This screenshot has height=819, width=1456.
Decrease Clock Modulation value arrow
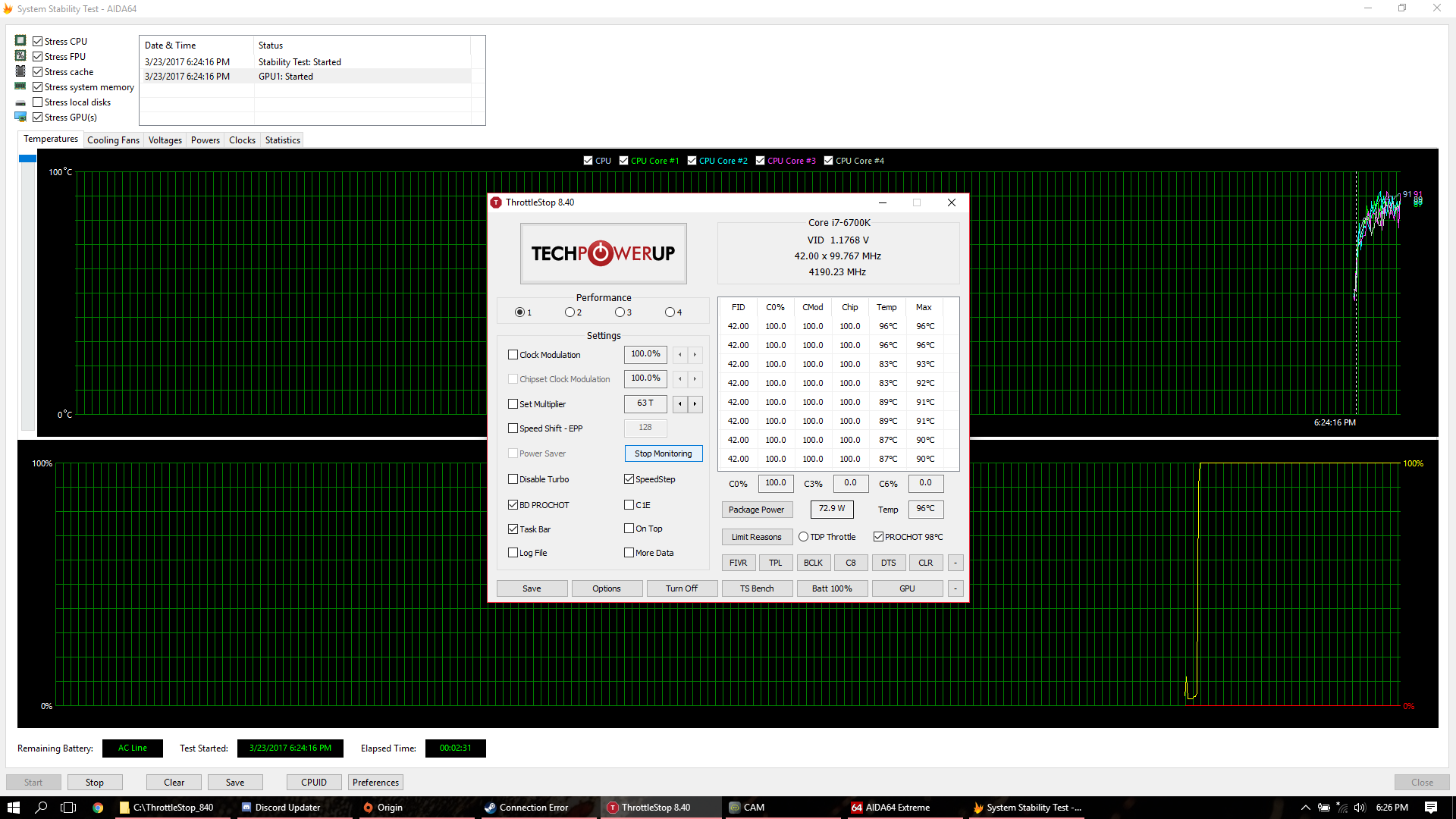tap(680, 355)
